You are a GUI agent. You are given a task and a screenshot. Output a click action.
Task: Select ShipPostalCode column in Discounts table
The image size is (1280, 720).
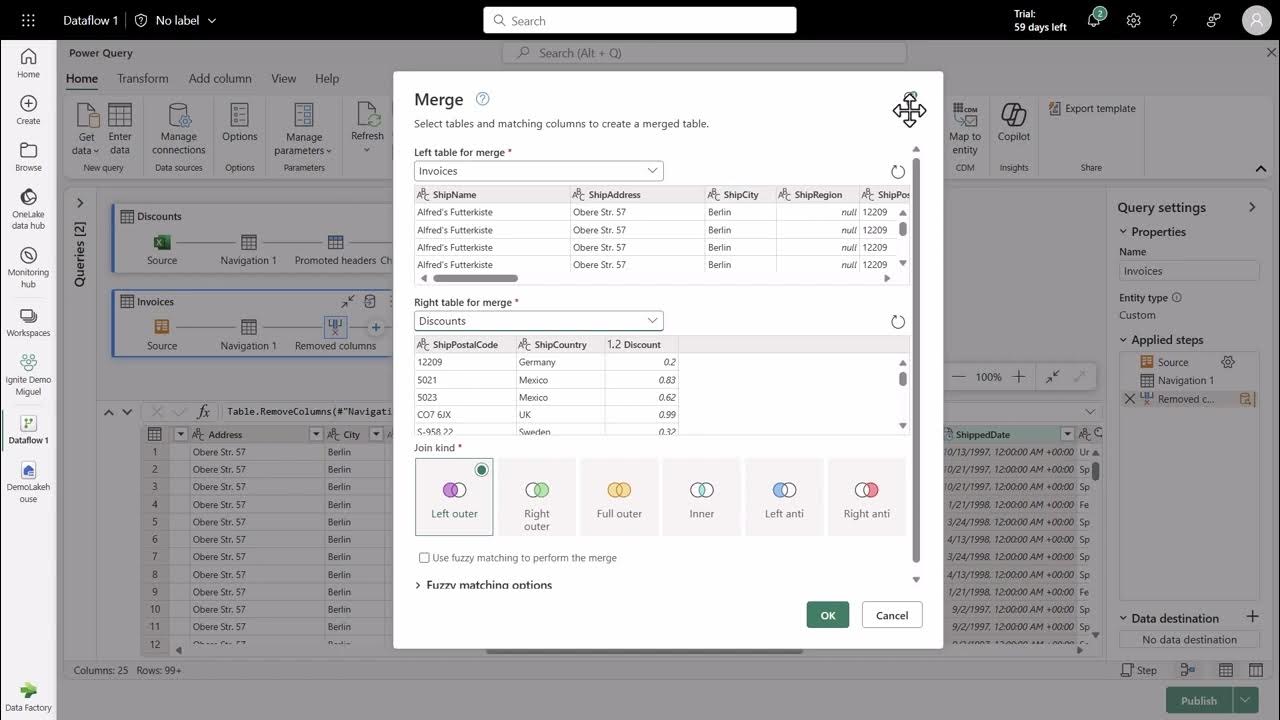465,344
